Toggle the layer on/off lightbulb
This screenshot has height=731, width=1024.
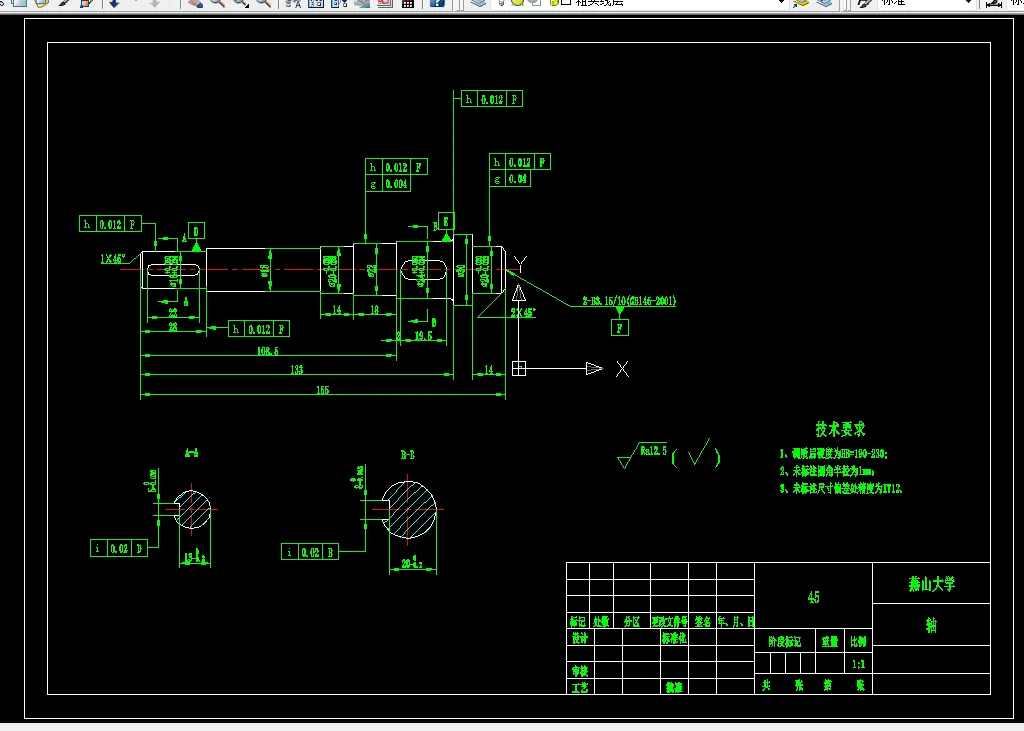[x=502, y=3]
